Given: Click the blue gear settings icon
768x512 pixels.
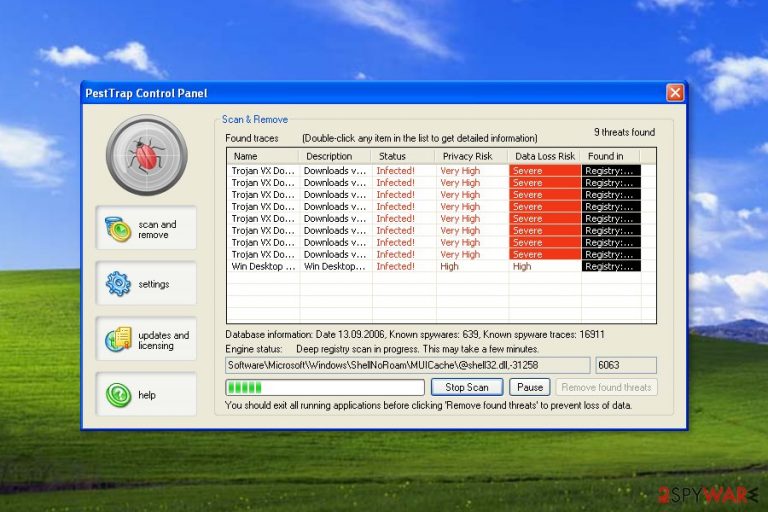Looking at the screenshot, I should coord(118,284).
